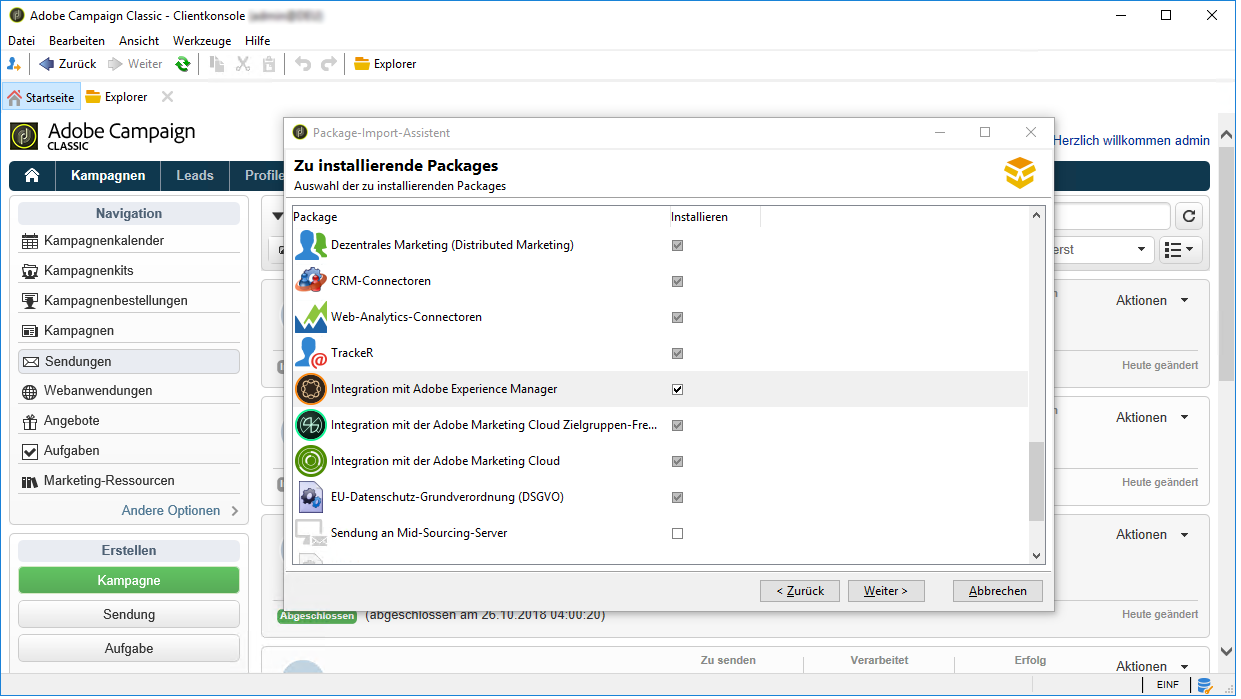Image resolution: width=1241 pixels, height=699 pixels.
Task: Click the Web-Analytics-Connectoren chart icon
Action: [x=311, y=317]
